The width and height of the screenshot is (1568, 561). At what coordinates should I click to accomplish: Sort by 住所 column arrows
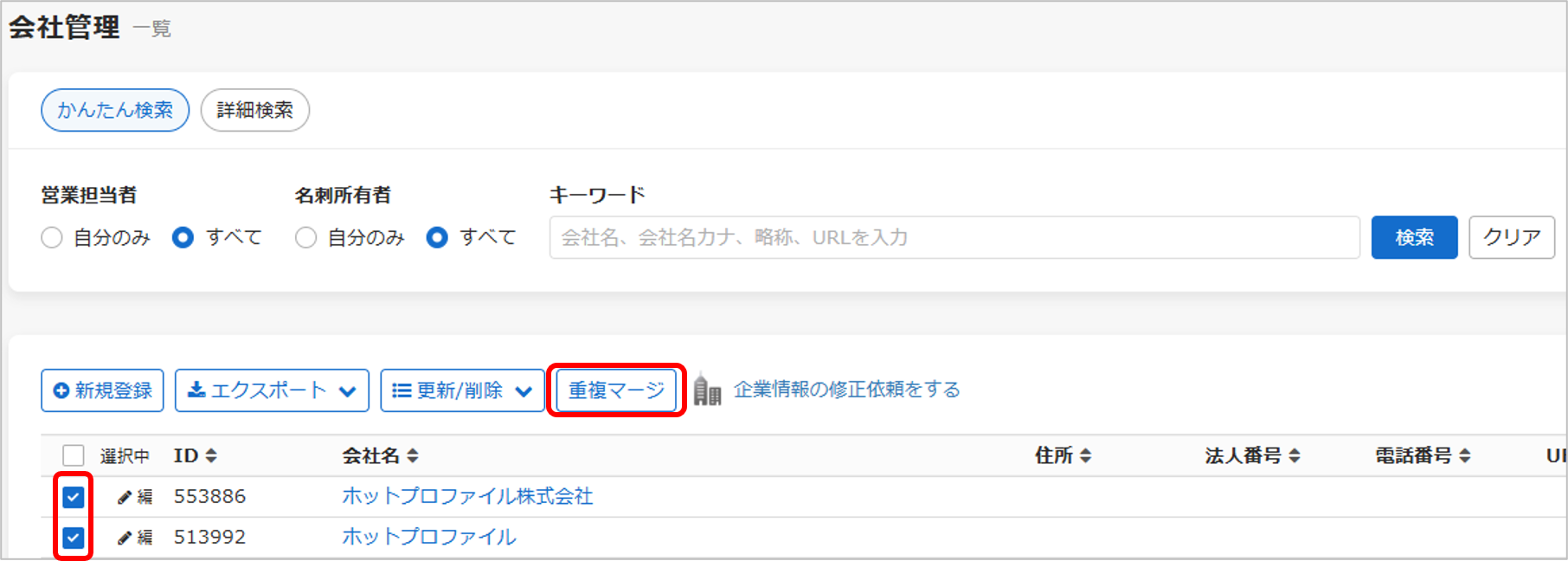coord(1085,455)
